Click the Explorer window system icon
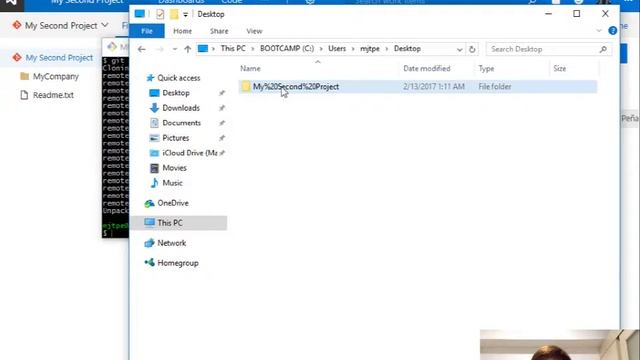 pyautogui.click(x=140, y=14)
